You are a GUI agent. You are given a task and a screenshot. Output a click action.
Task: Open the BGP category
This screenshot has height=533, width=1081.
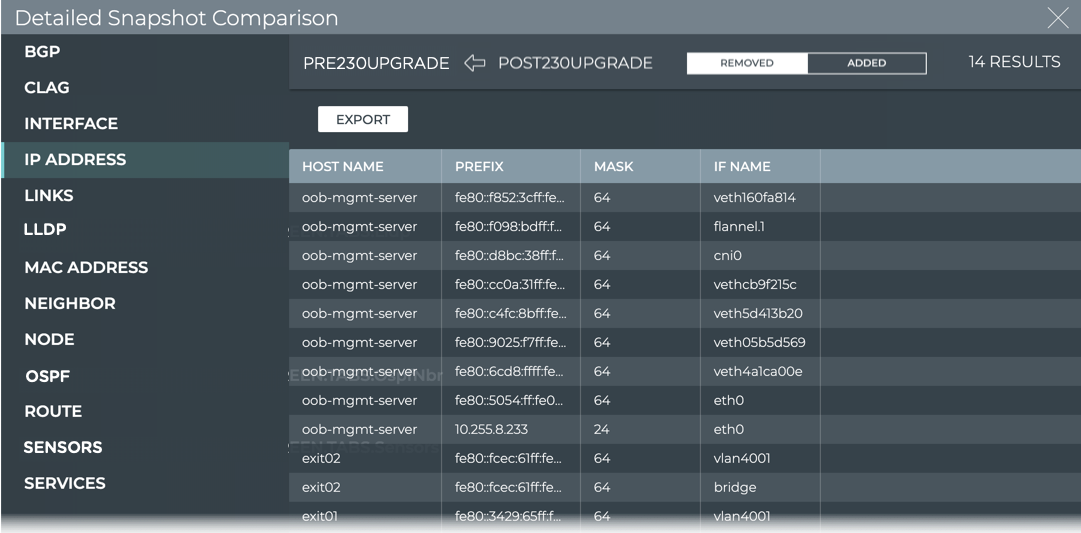coord(42,51)
